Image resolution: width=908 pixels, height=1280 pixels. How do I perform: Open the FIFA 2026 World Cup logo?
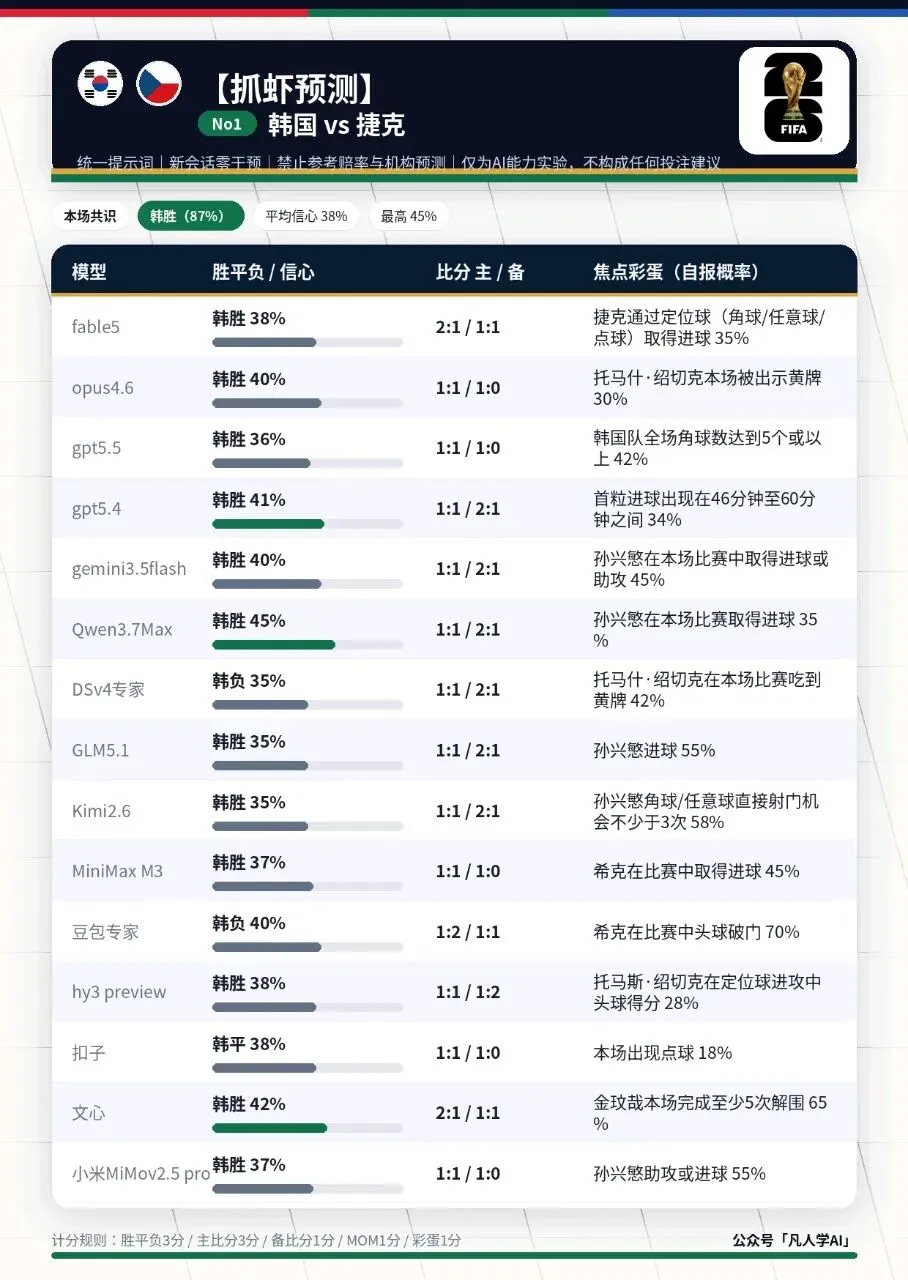click(794, 100)
